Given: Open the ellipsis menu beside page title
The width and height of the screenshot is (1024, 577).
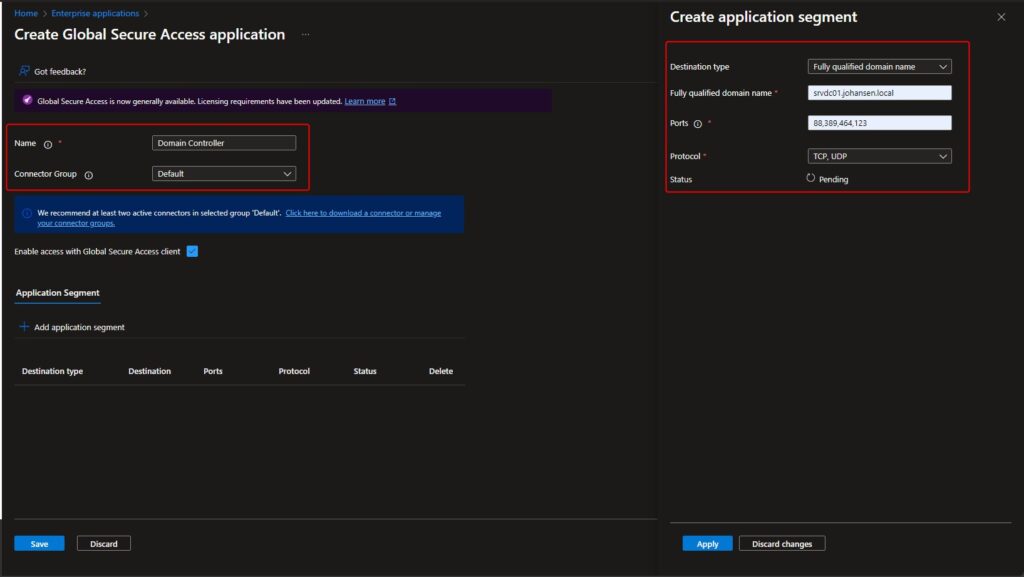Looking at the screenshot, I should (x=305, y=35).
